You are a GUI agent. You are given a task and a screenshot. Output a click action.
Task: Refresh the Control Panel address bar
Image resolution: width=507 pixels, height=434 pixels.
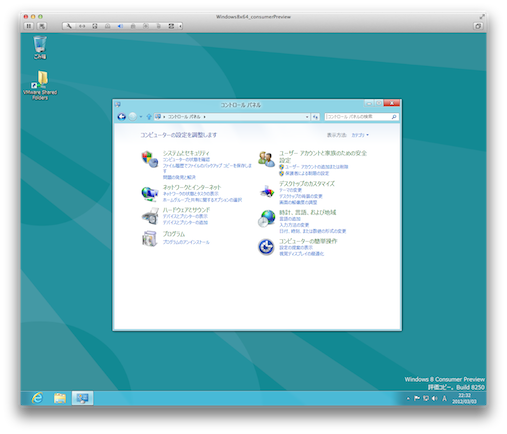[x=315, y=117]
